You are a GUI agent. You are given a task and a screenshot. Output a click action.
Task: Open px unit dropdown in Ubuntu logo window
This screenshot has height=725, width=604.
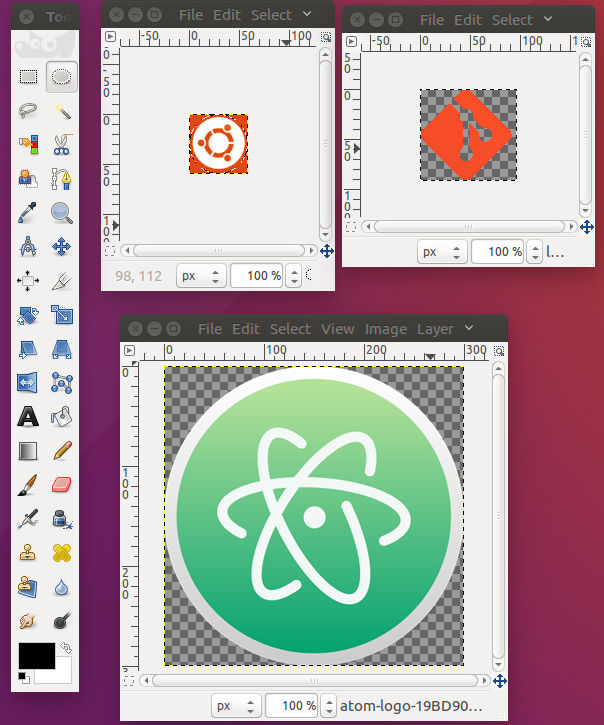[201, 276]
